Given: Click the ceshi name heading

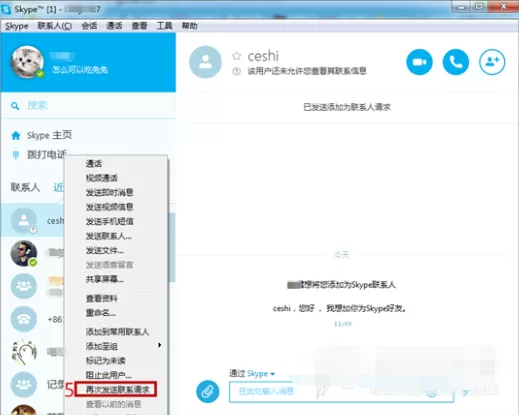Looking at the screenshot, I should click(263, 56).
